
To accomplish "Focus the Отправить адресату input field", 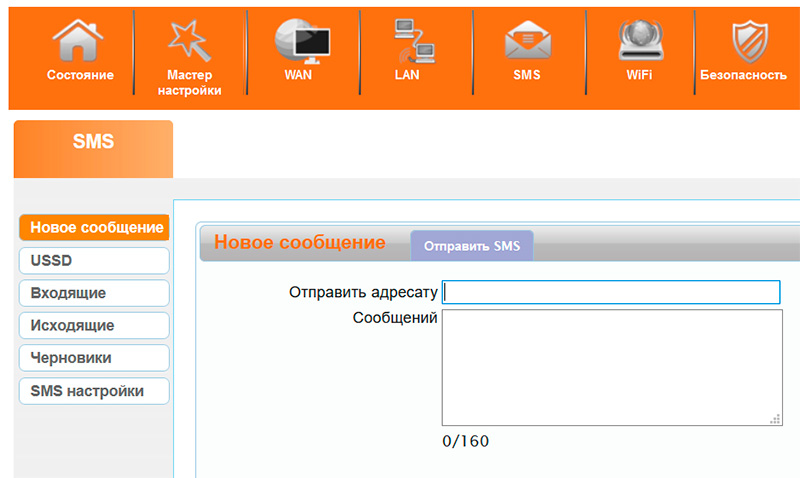I will tap(610, 292).
